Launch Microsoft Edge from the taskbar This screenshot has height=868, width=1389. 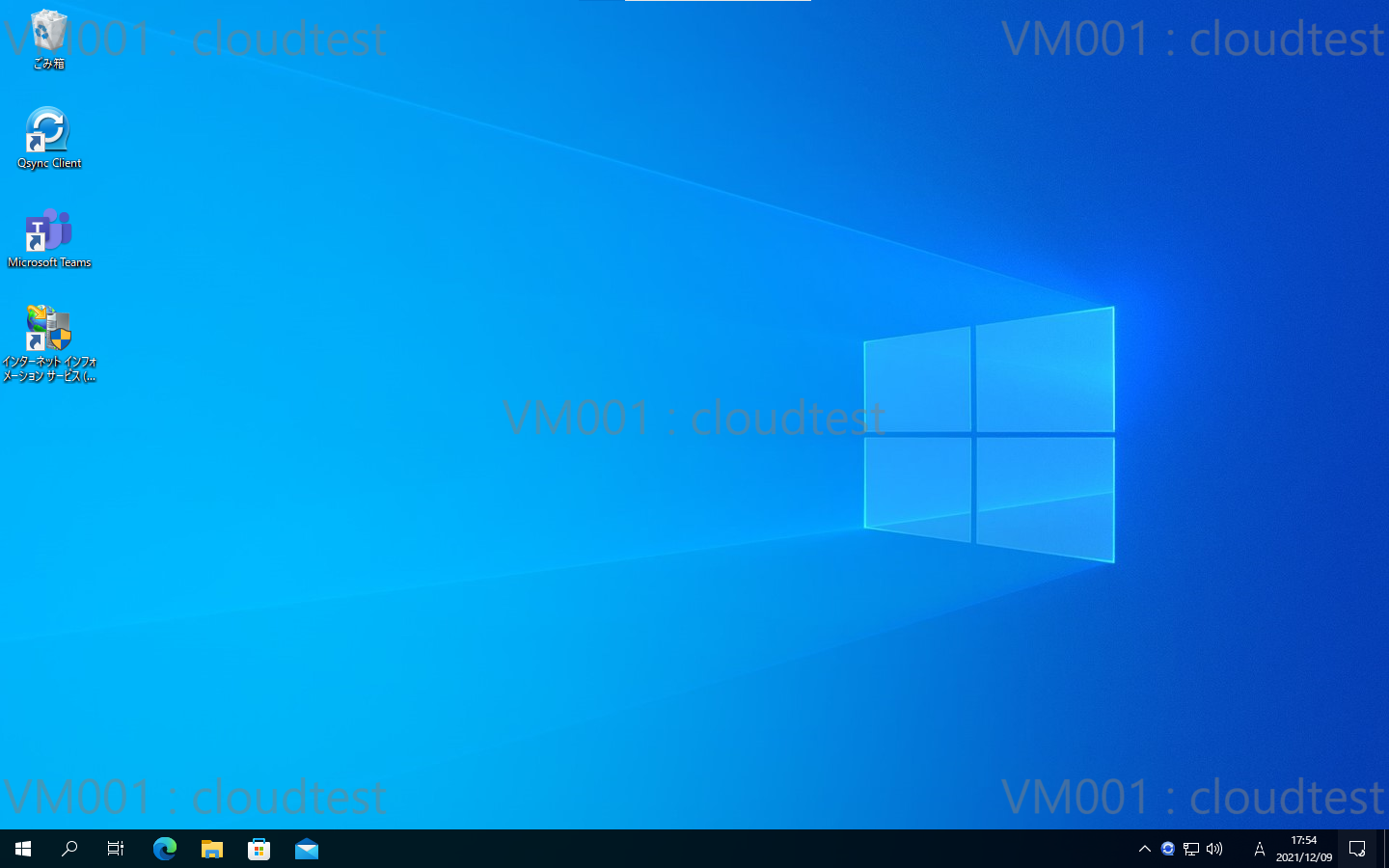tap(164, 849)
